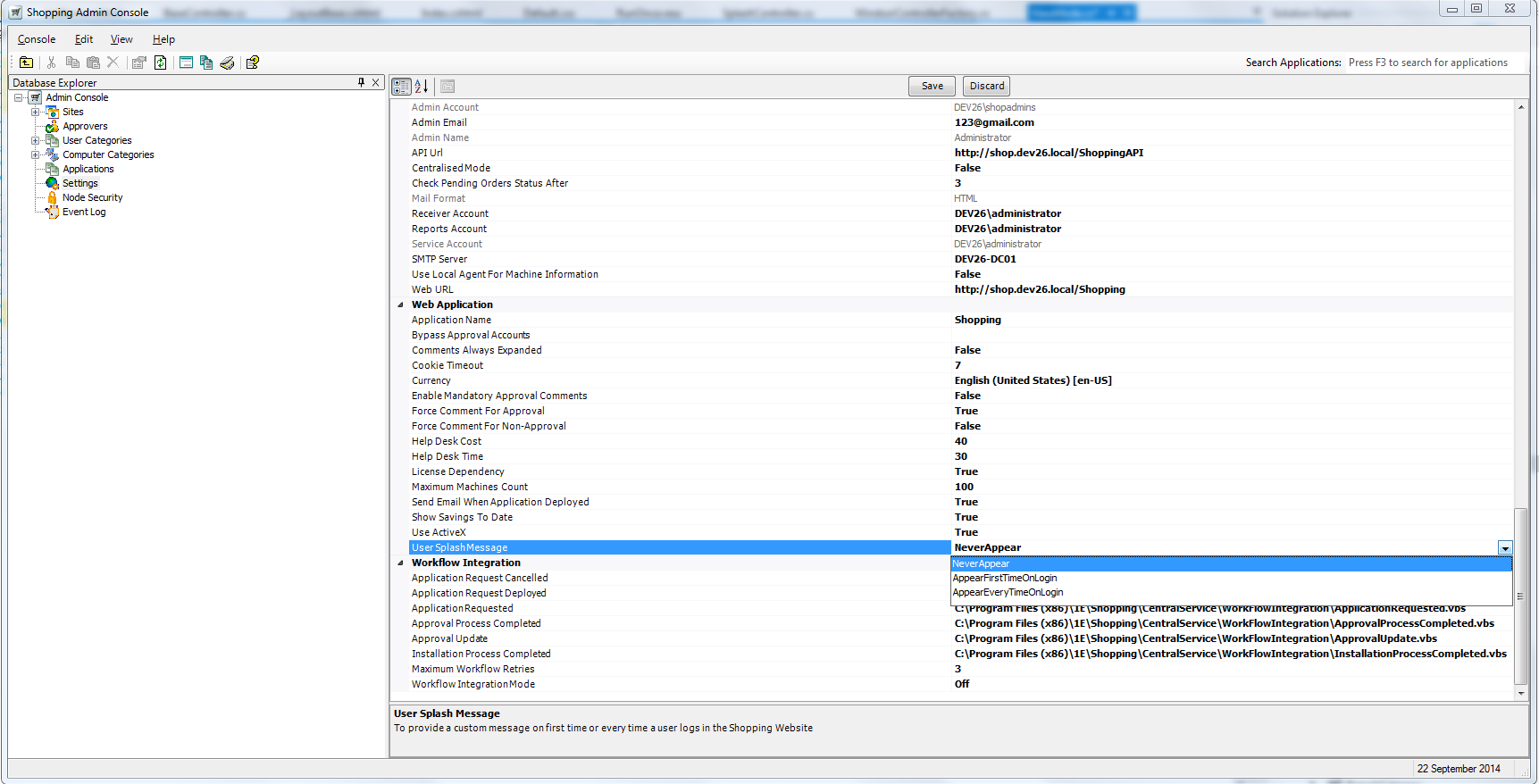The image size is (1539, 784).
Task: Expand the Sites tree node
Action: 35,112
